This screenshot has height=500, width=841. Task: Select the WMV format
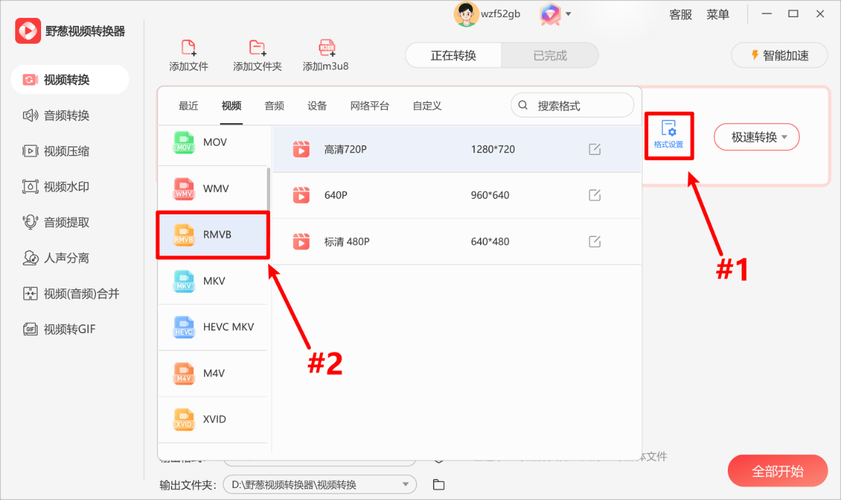tap(213, 189)
